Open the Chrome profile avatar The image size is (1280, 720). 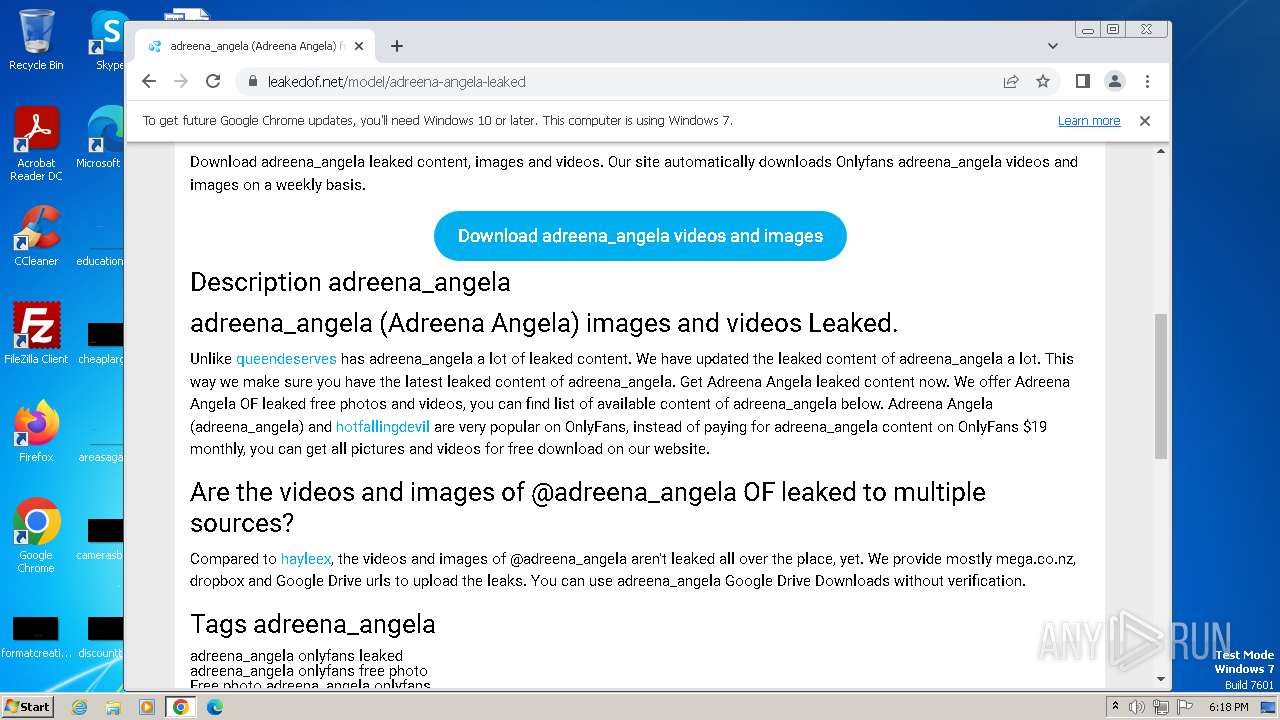pos(1114,81)
